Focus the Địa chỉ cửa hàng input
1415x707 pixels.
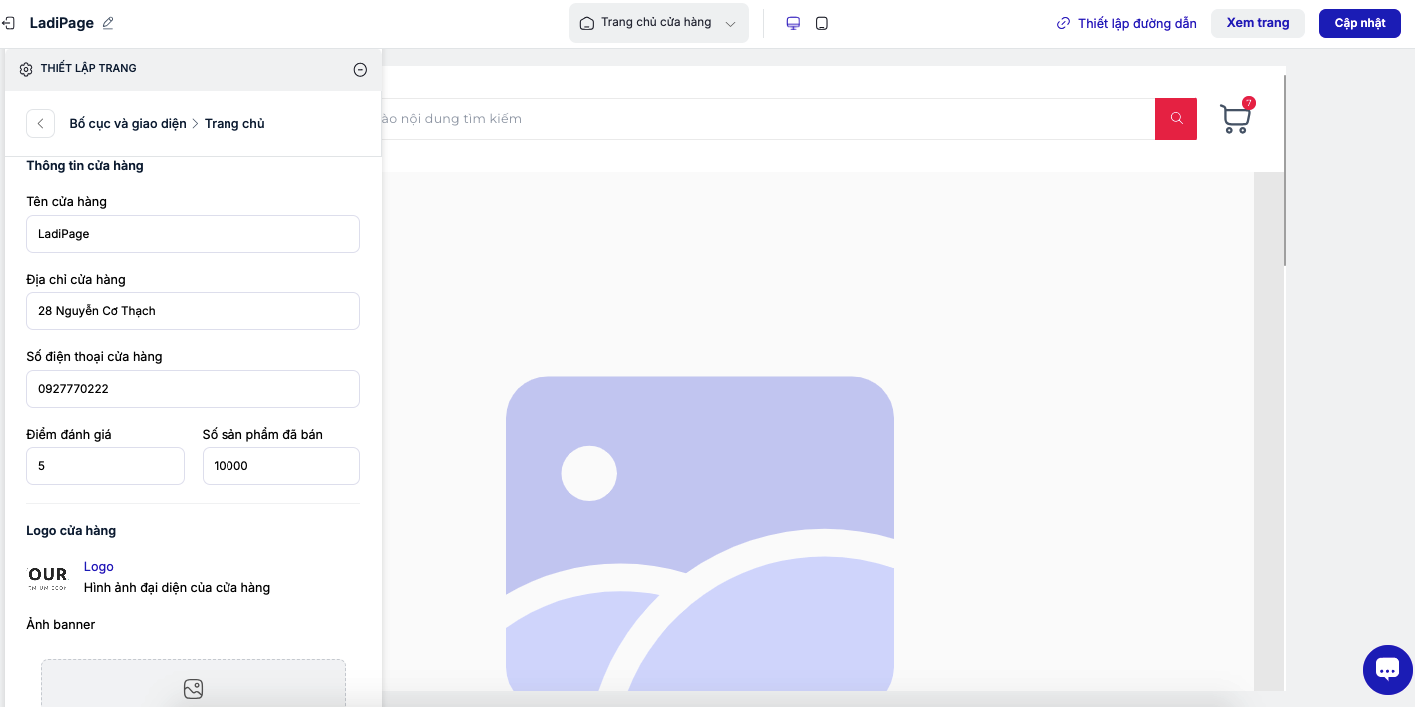[193, 311]
